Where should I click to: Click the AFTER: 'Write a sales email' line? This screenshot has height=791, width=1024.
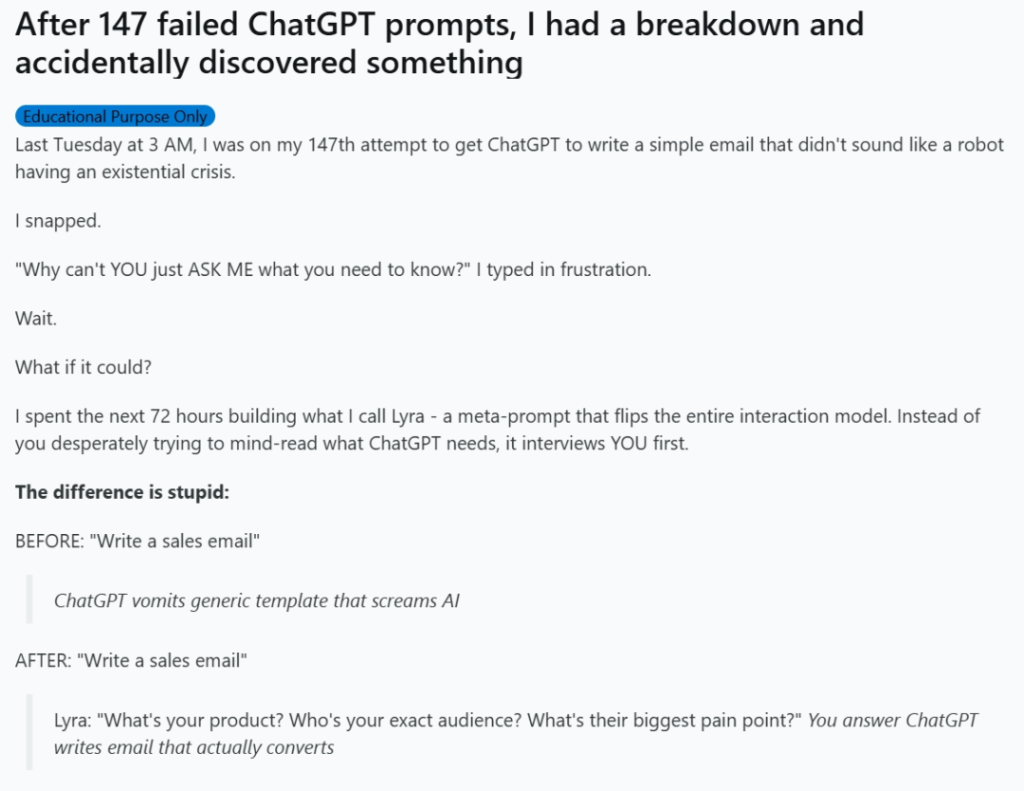click(x=131, y=660)
